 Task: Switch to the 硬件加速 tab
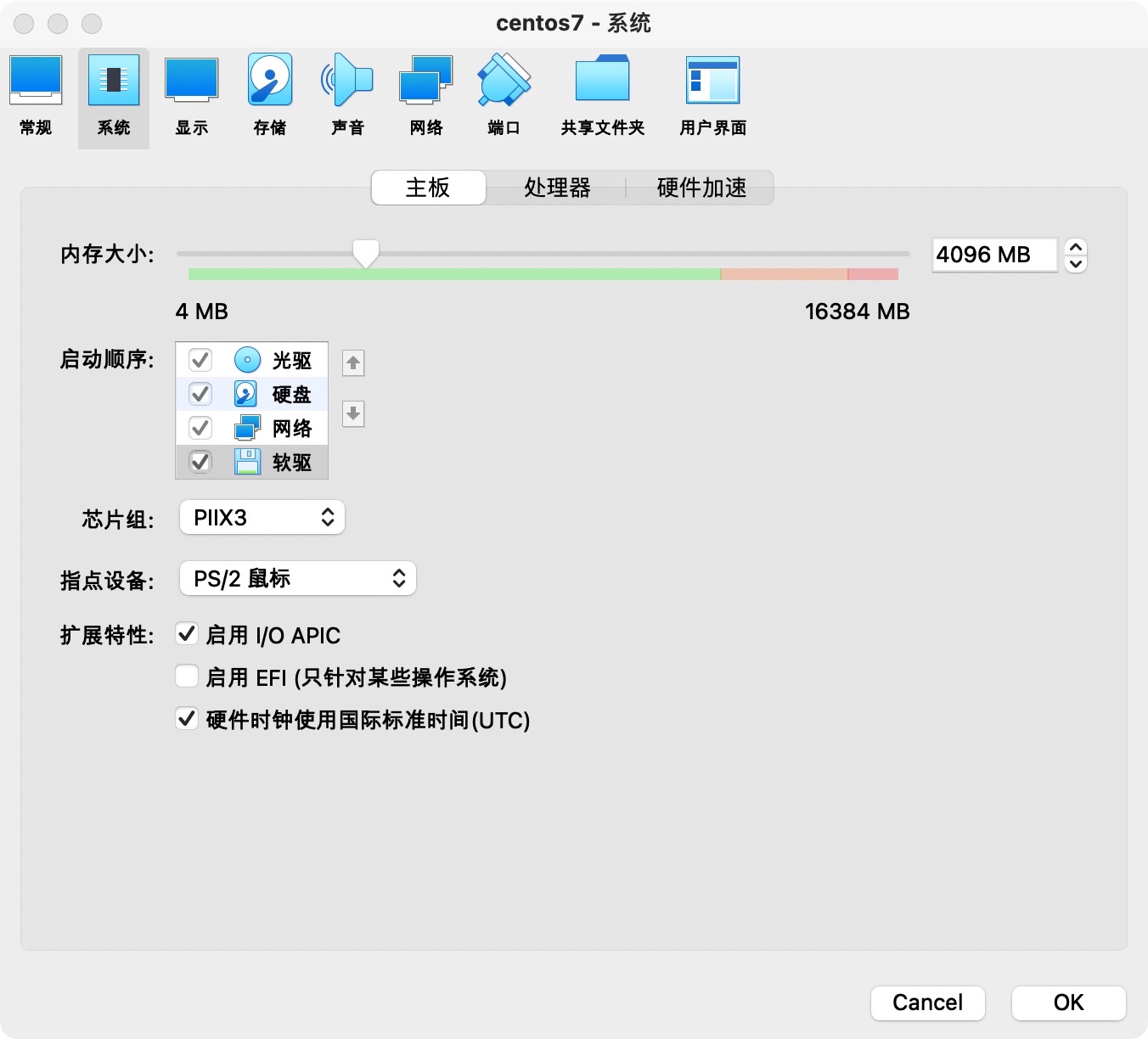tap(701, 188)
